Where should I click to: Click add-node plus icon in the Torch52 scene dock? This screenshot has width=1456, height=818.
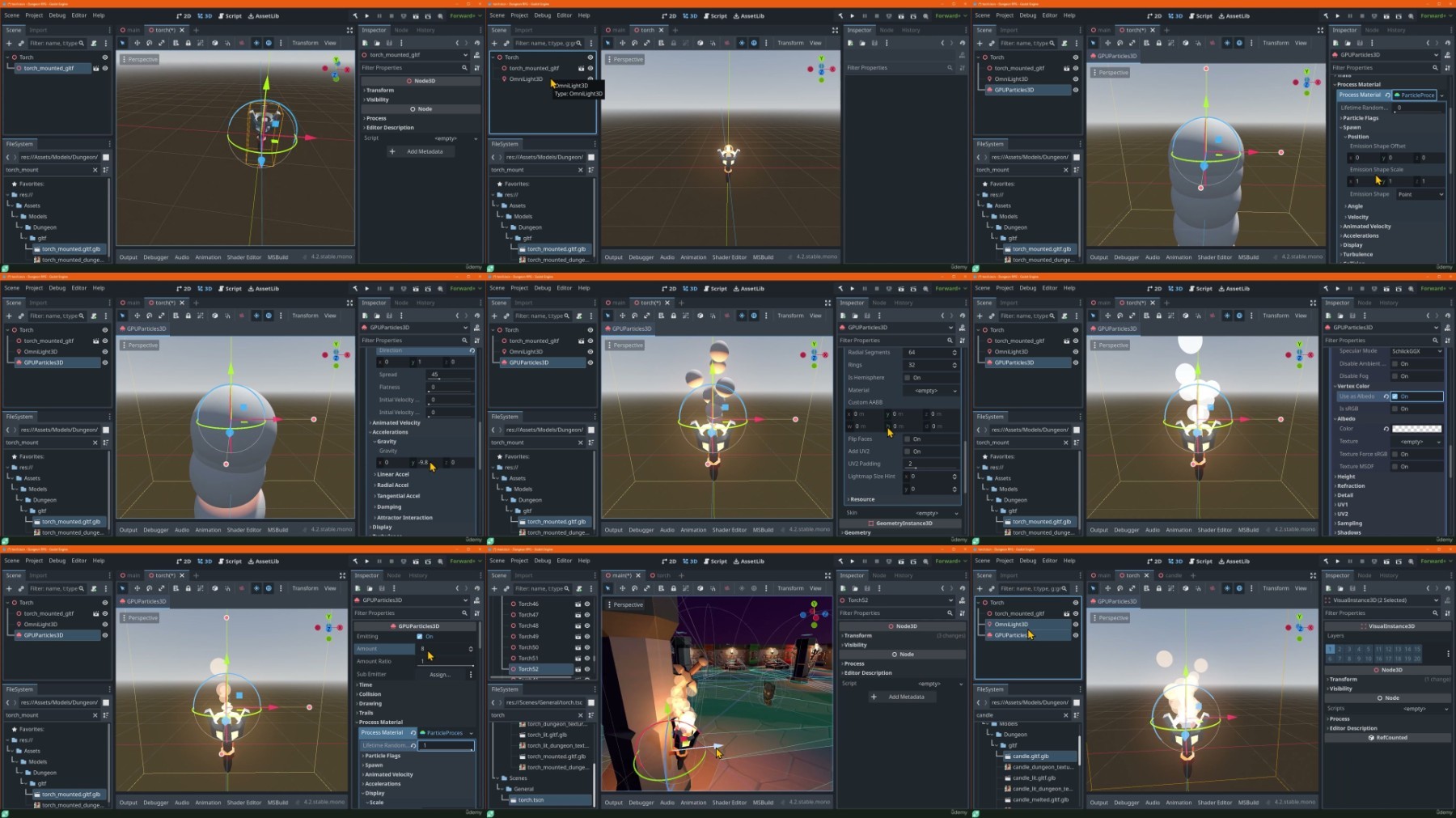tap(494, 588)
